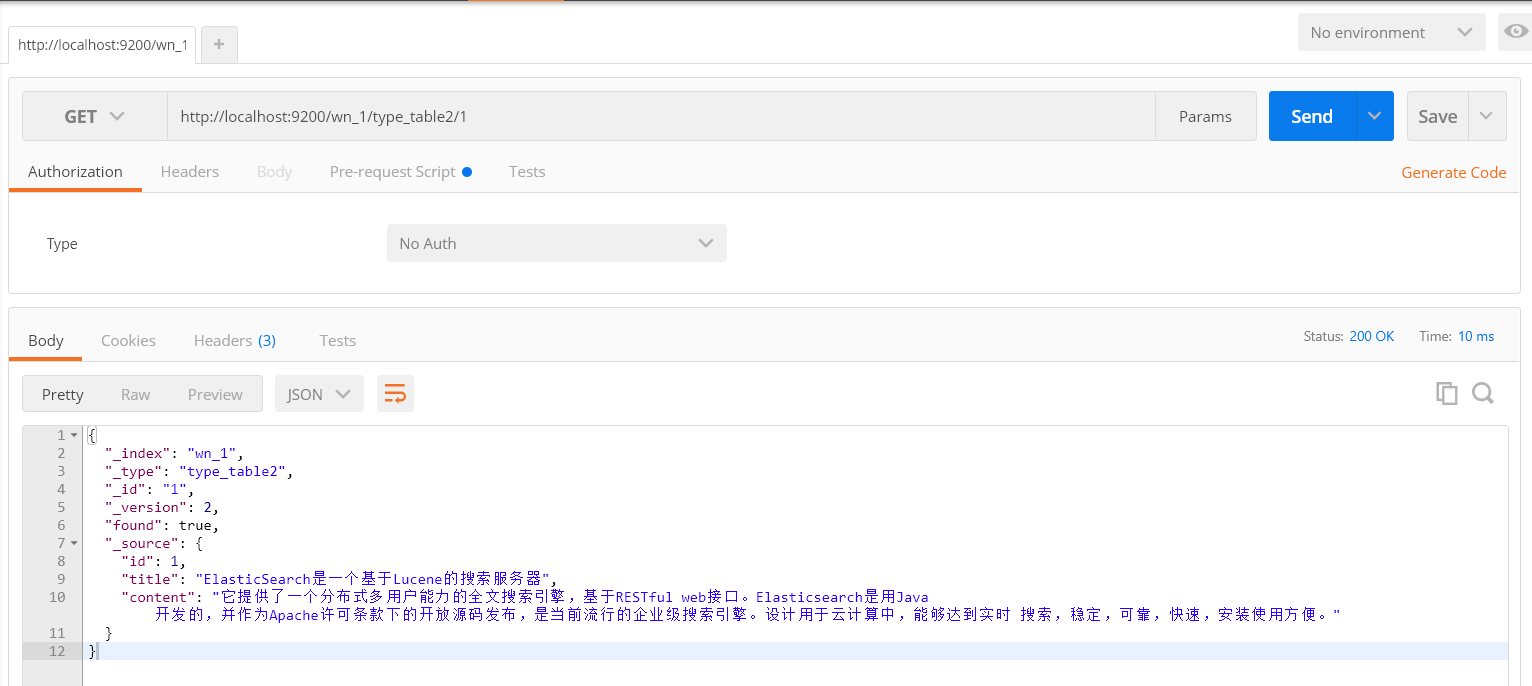Open the No environment dropdown
This screenshot has width=1532, height=686.
(x=1391, y=32)
